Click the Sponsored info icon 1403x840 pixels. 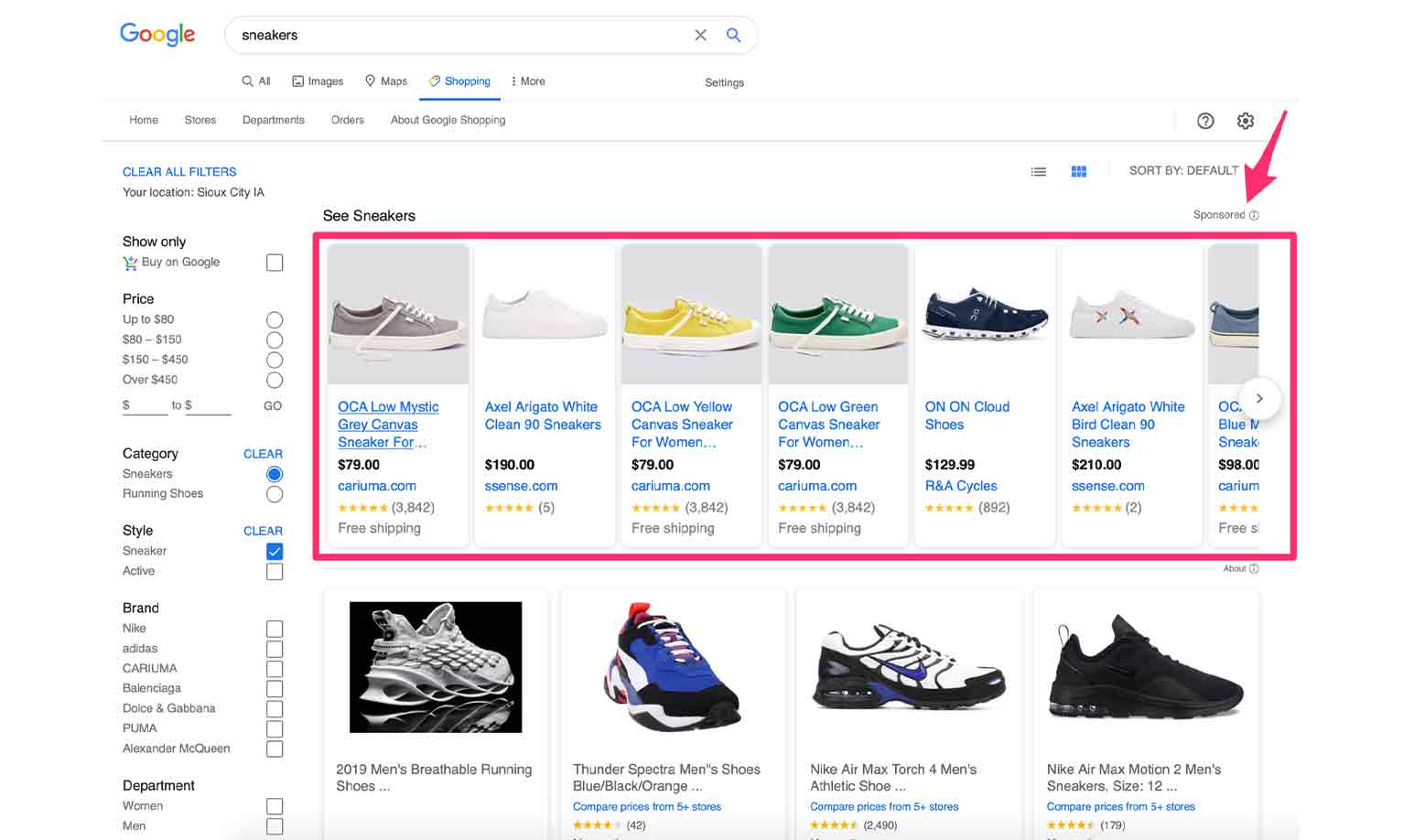[1254, 215]
